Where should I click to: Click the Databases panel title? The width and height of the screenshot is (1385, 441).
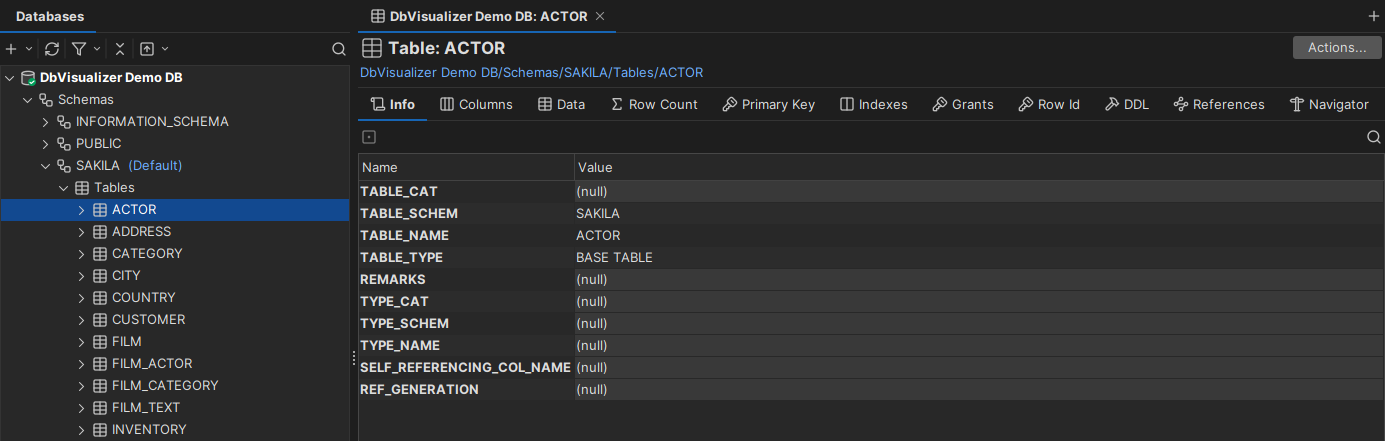[50, 16]
